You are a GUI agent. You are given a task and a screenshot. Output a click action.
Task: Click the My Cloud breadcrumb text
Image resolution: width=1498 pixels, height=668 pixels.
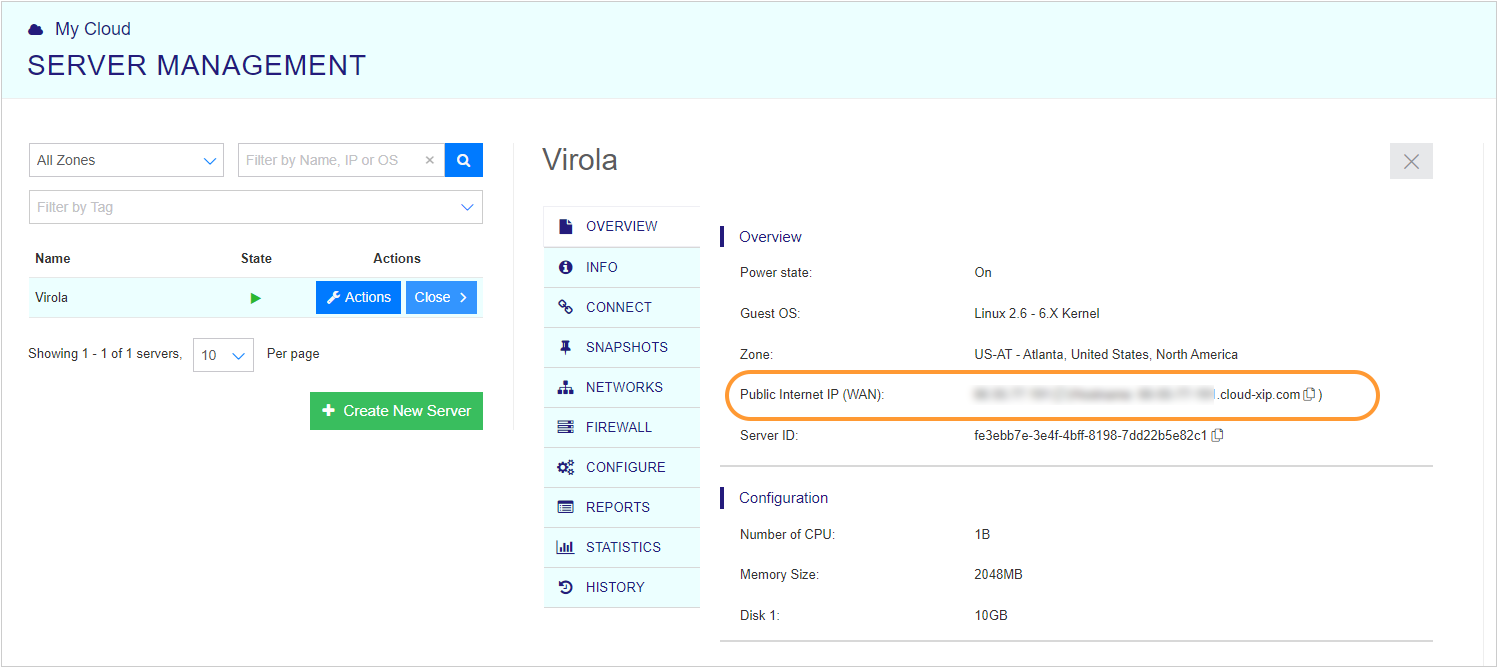93,29
